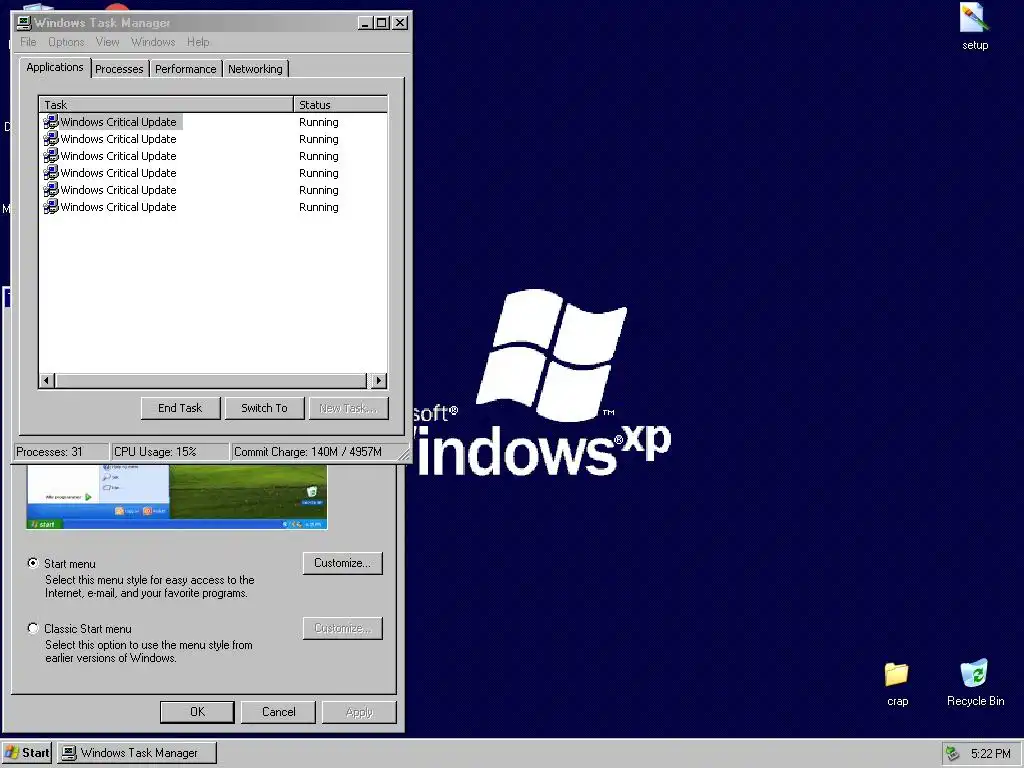Click the CPU Usage: 15% status entry

[x=170, y=452]
